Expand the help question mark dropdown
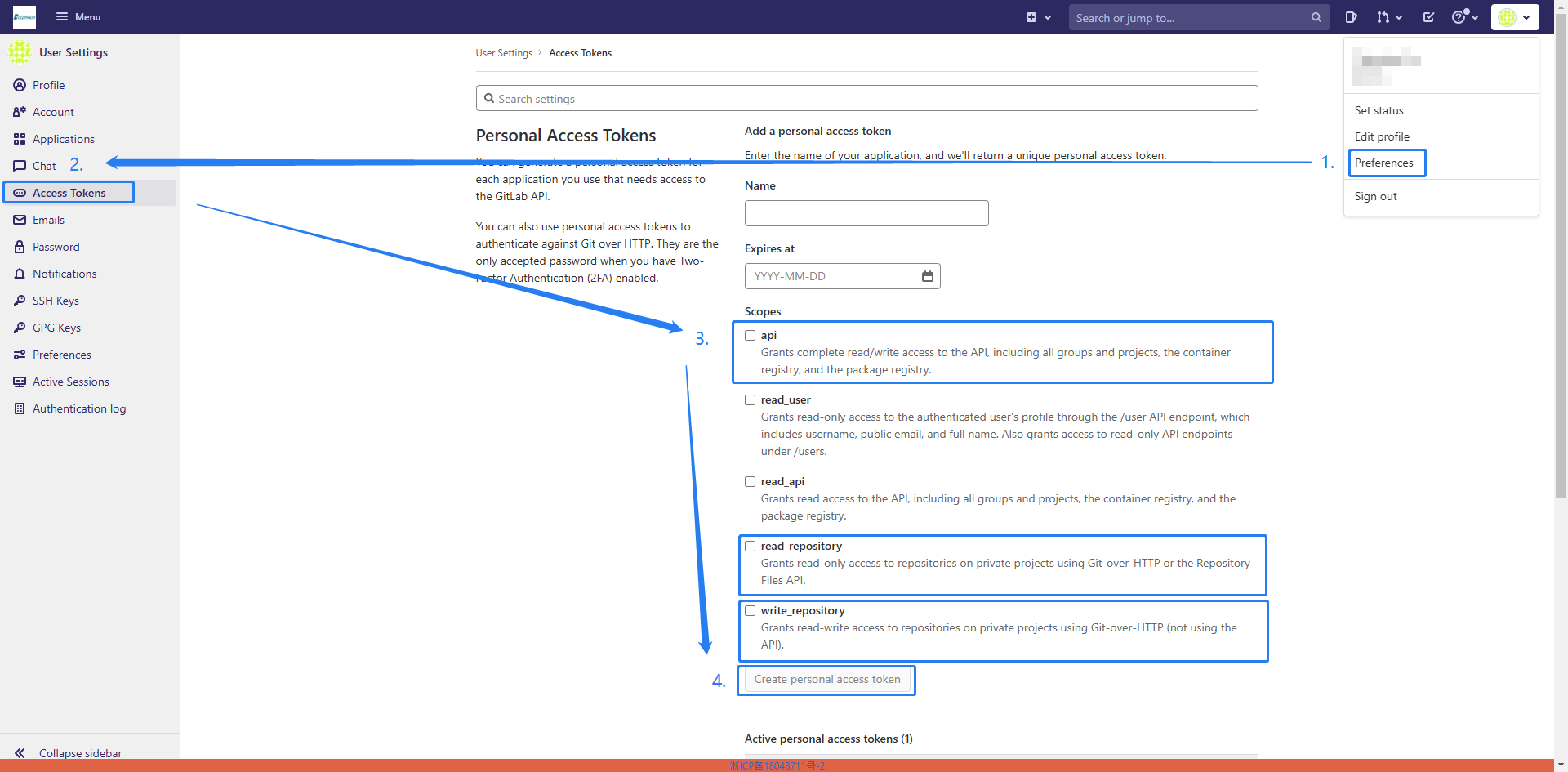Image resolution: width=1568 pixels, height=772 pixels. point(1464,17)
